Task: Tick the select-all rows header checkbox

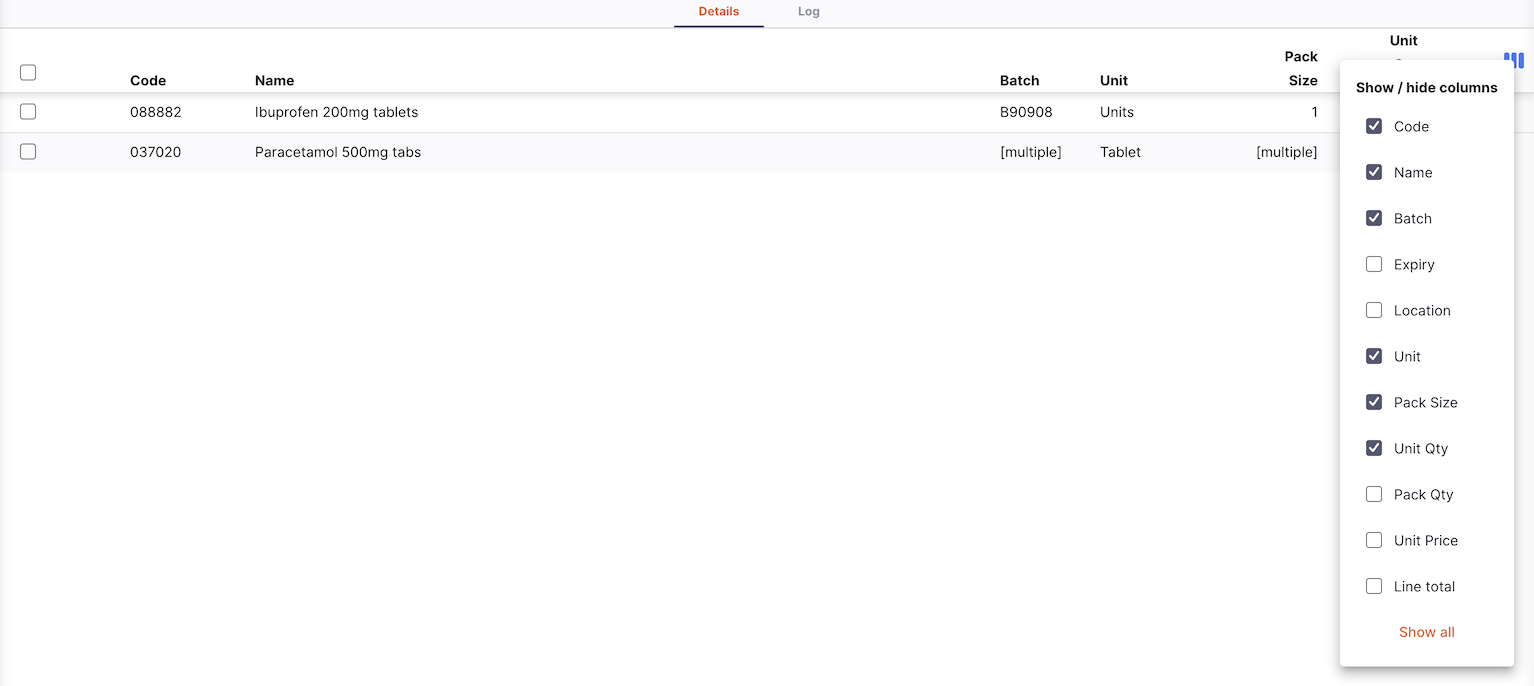Action: point(28,72)
